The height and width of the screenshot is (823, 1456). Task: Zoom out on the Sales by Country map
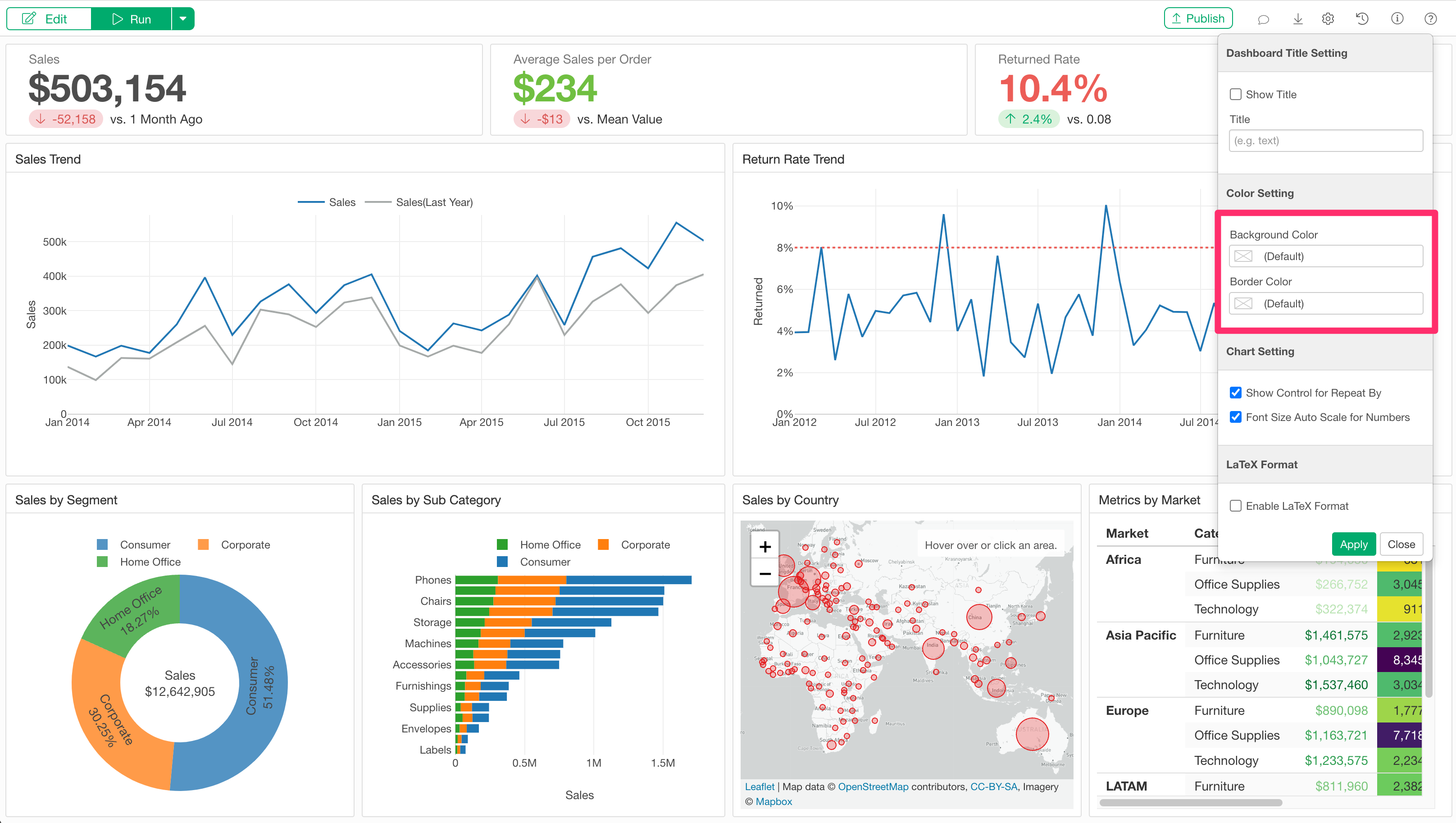click(x=765, y=574)
